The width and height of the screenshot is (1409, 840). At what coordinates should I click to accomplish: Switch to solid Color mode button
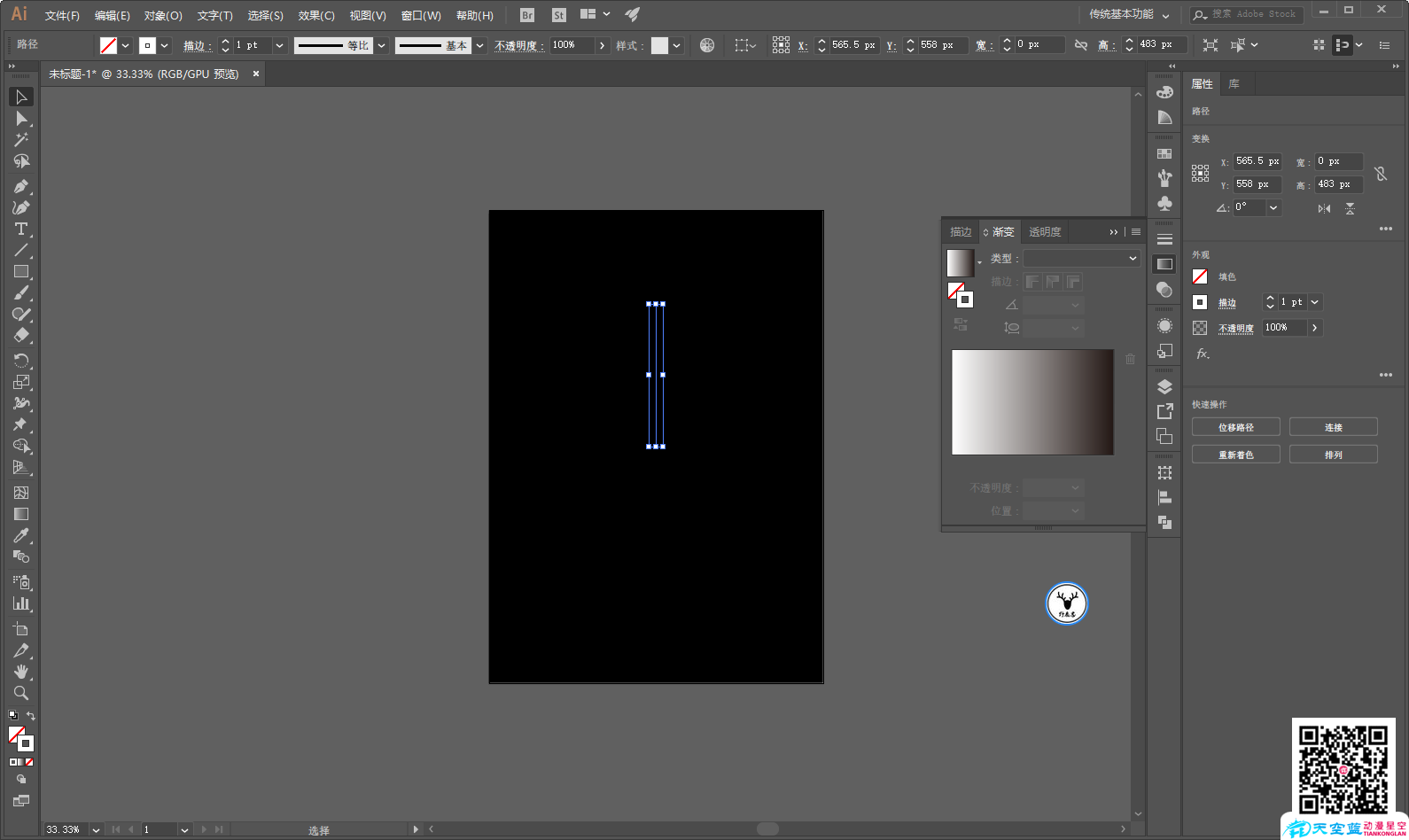13,762
